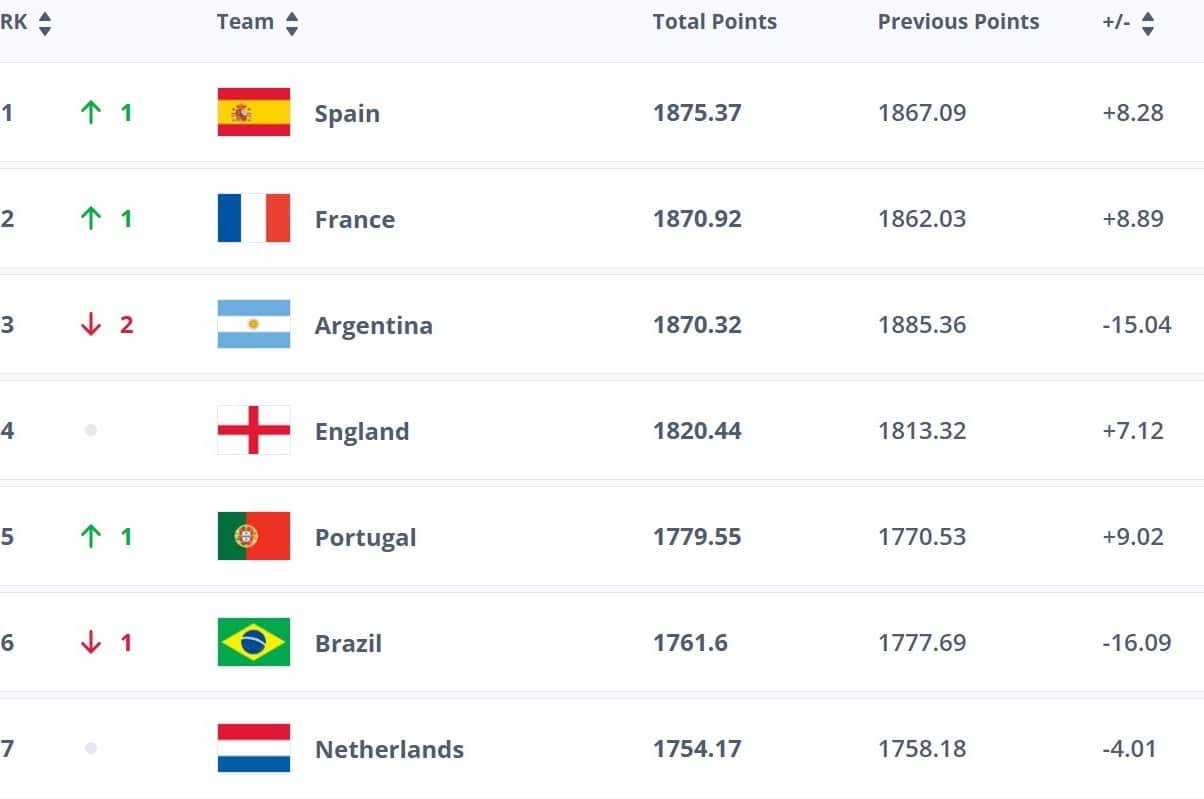Screen dimensions: 1204x799
Task: Click the Brazil flag icon
Action: point(254,642)
